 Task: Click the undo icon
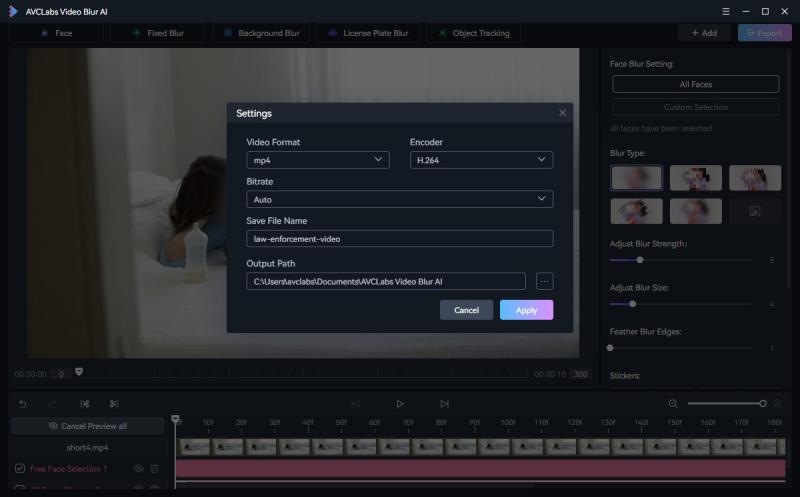pos(23,404)
